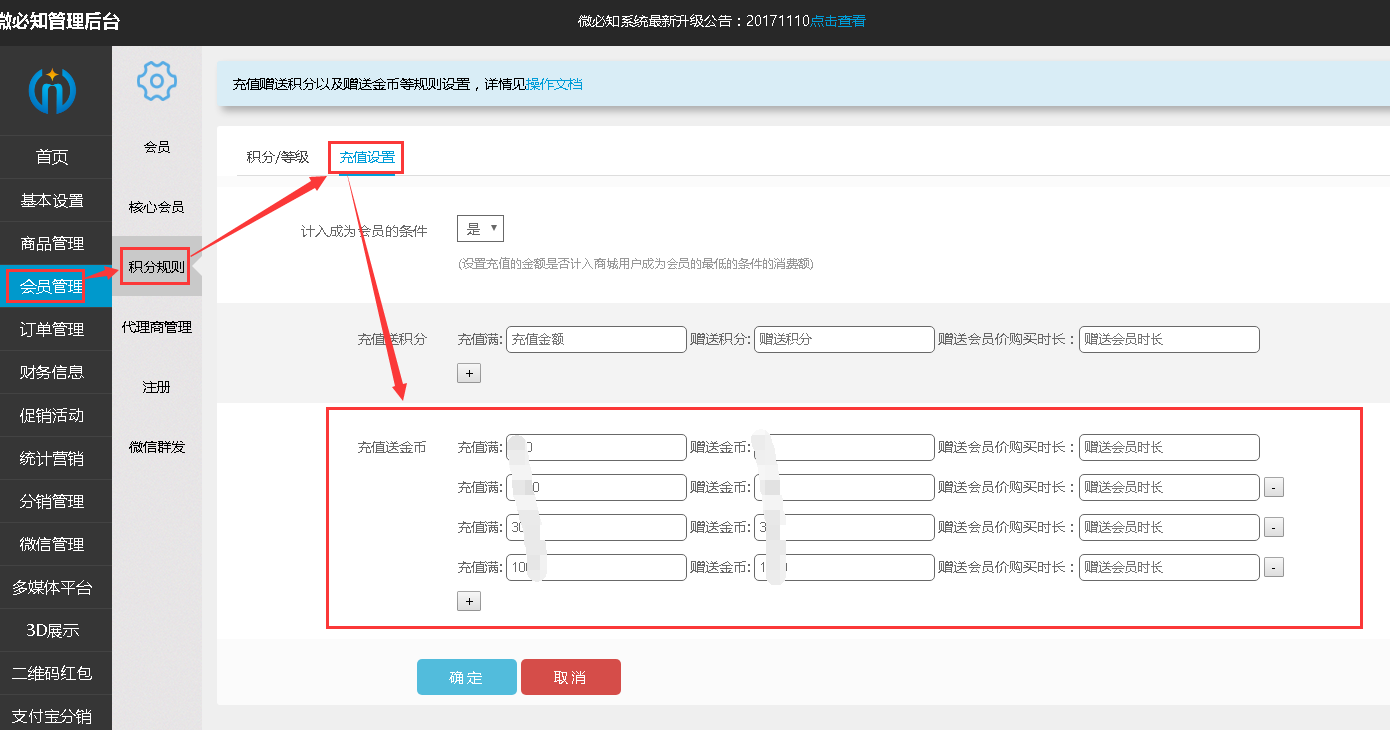
Task: Click the blue logo icon in sidebar
Action: [x=52, y=91]
